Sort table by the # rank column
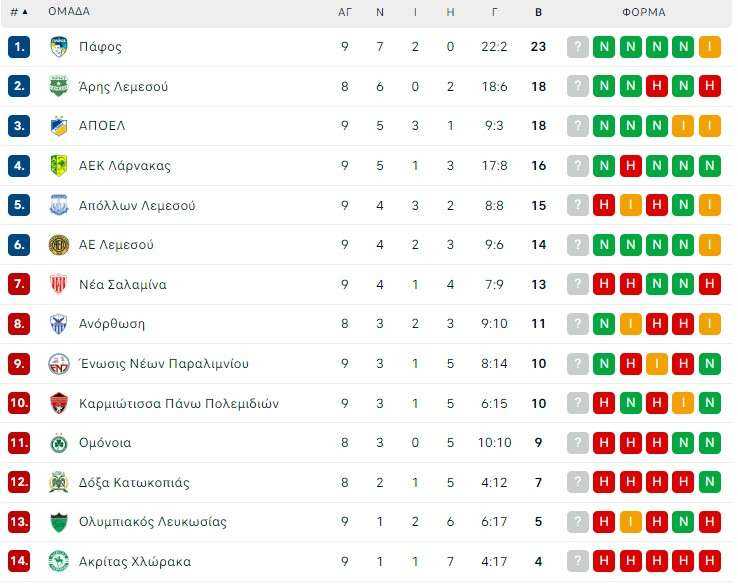The height and width of the screenshot is (586, 738). (x=19, y=12)
